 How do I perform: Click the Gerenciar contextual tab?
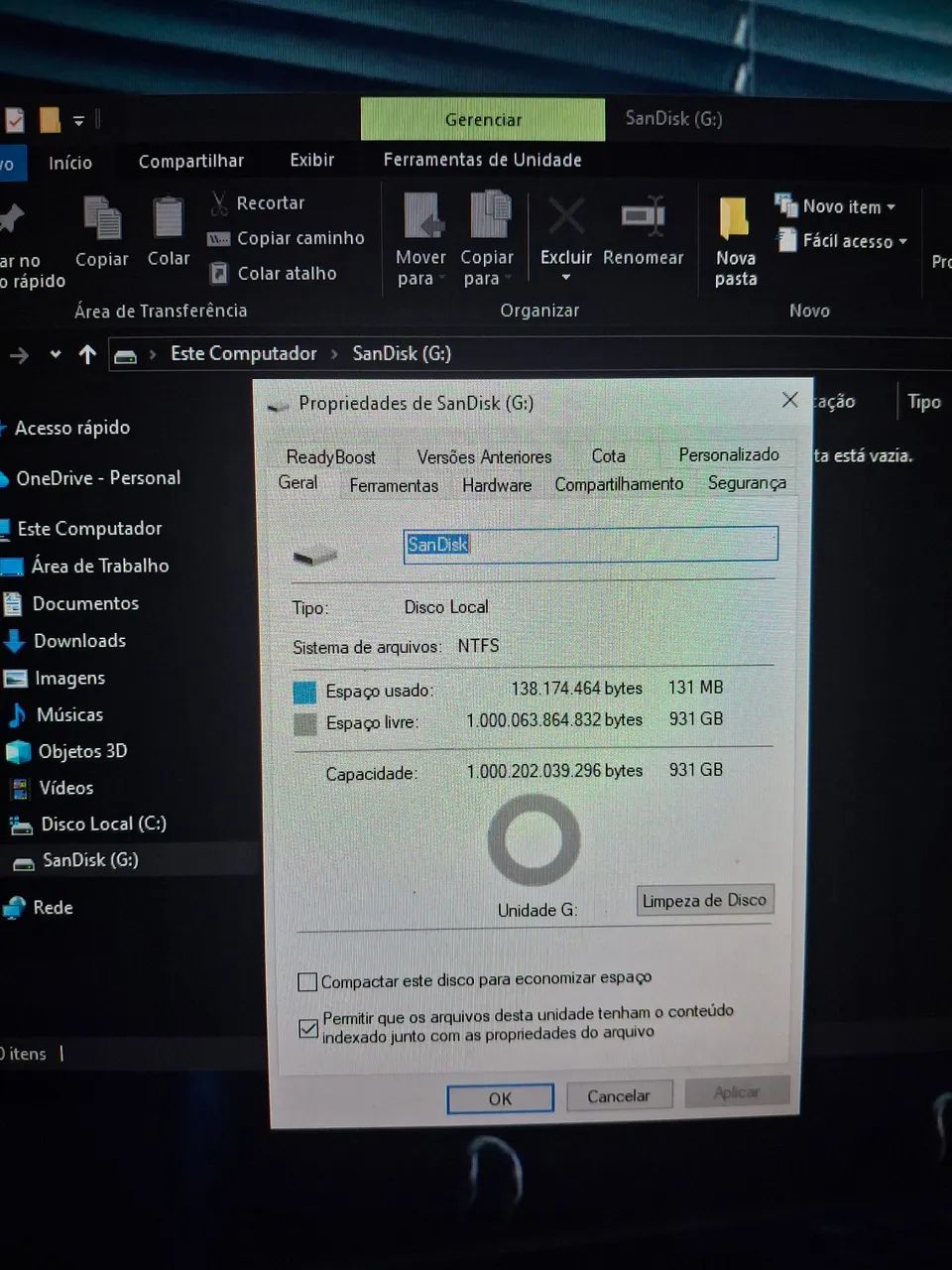click(483, 120)
